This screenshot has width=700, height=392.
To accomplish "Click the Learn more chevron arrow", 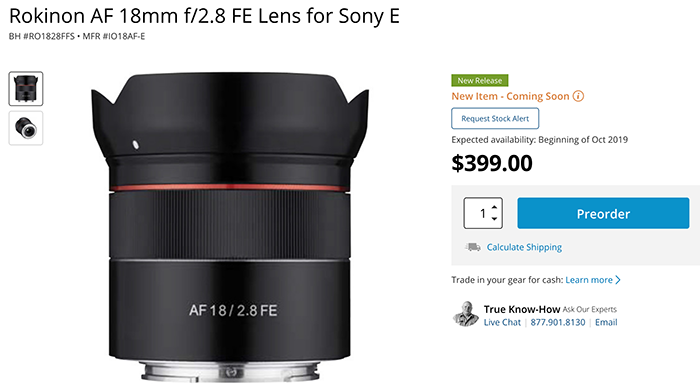I will coord(618,280).
